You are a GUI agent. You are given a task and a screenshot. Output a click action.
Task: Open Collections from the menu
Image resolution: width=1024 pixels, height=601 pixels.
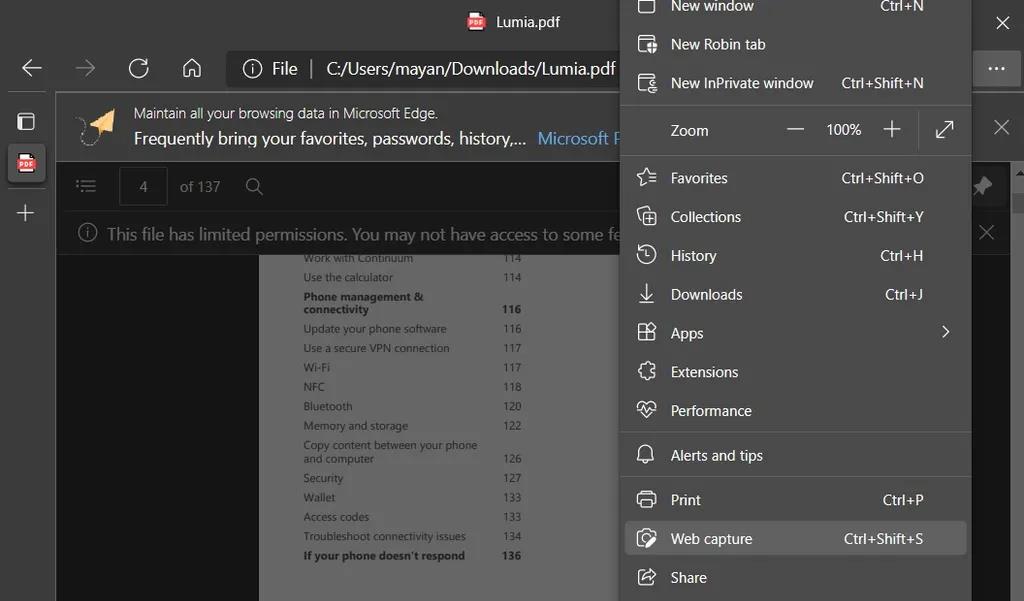[x=795, y=217]
